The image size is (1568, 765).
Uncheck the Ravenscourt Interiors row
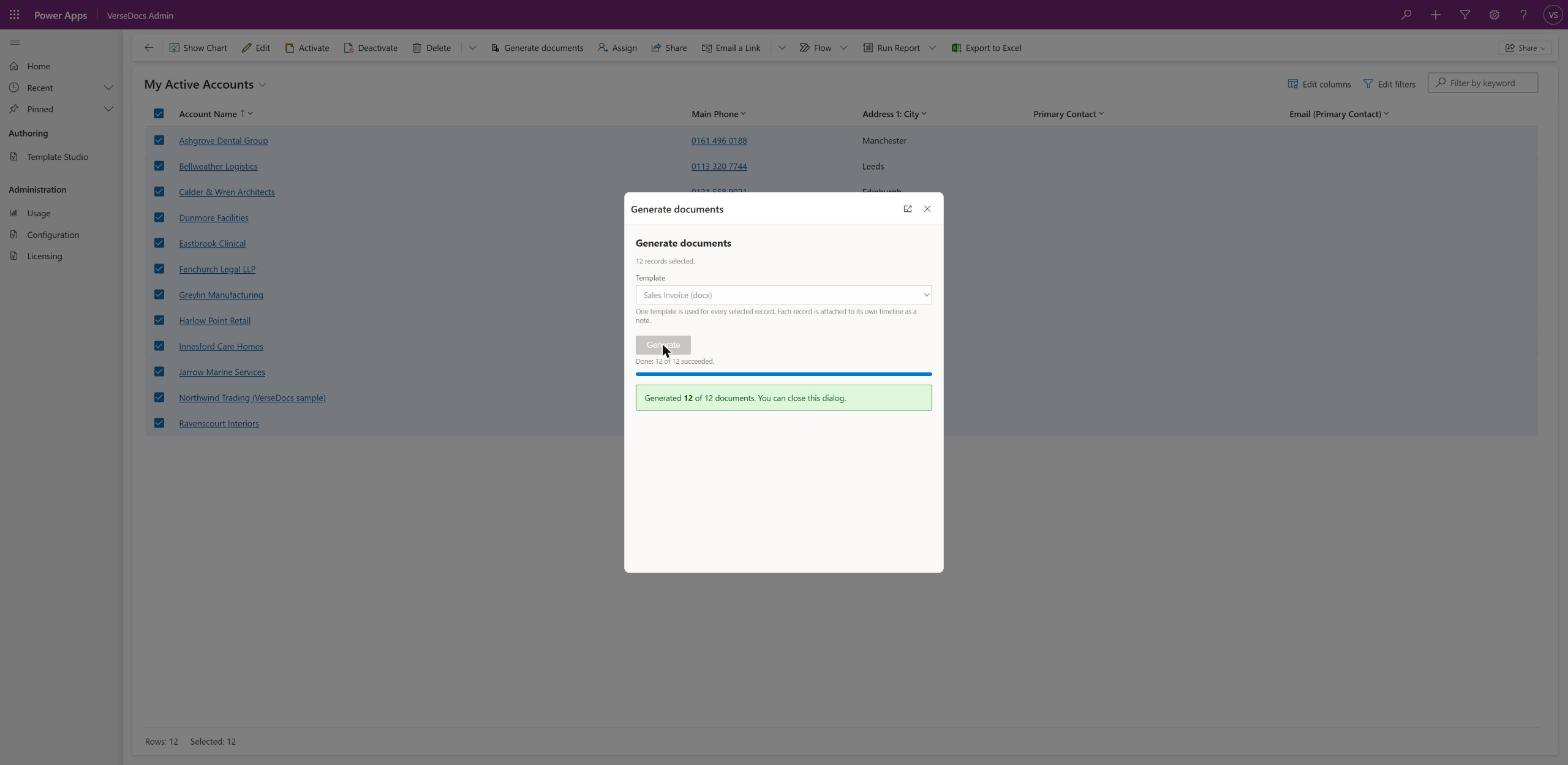click(x=158, y=423)
